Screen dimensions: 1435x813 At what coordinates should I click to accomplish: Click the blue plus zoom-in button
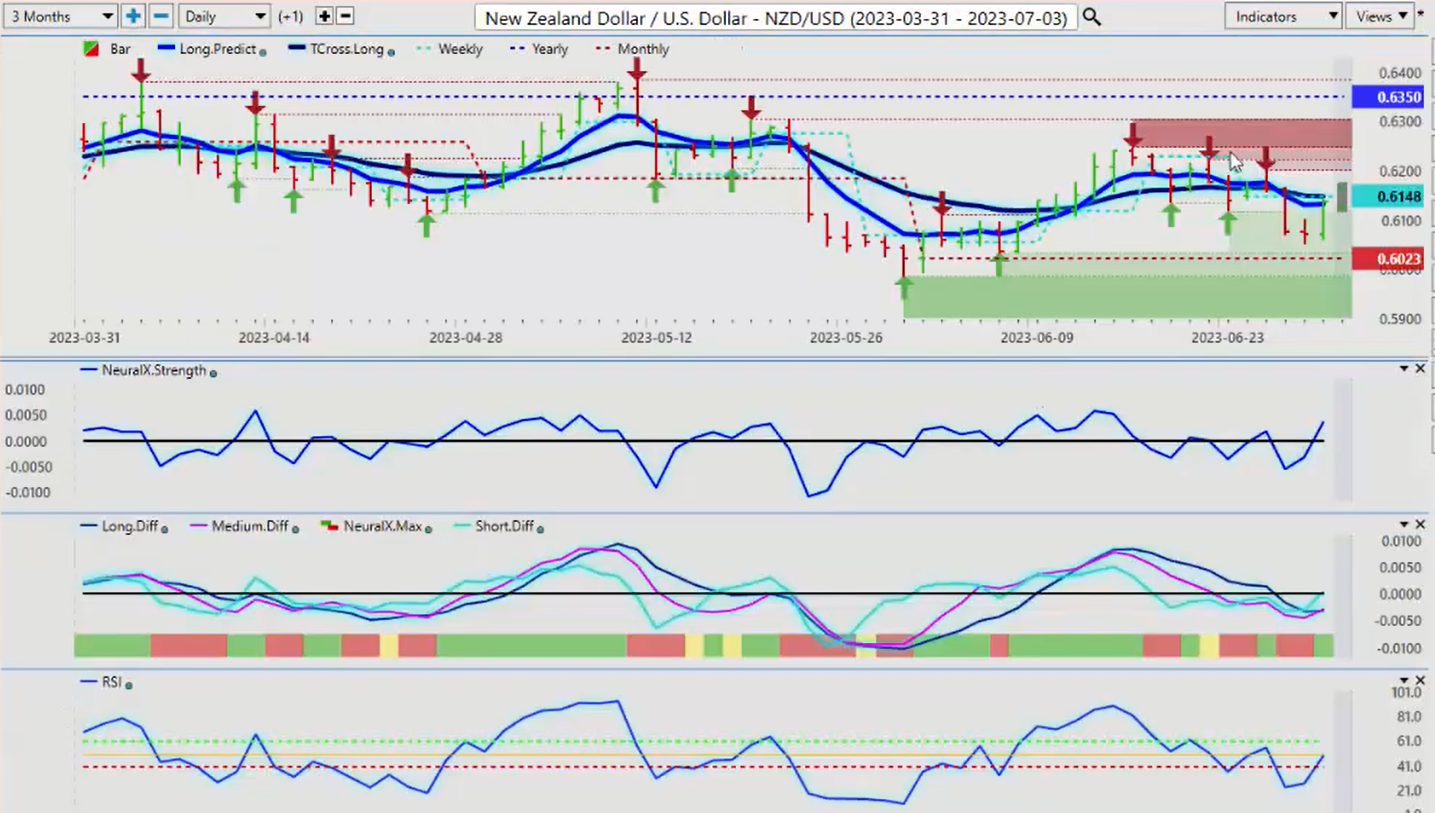133,16
